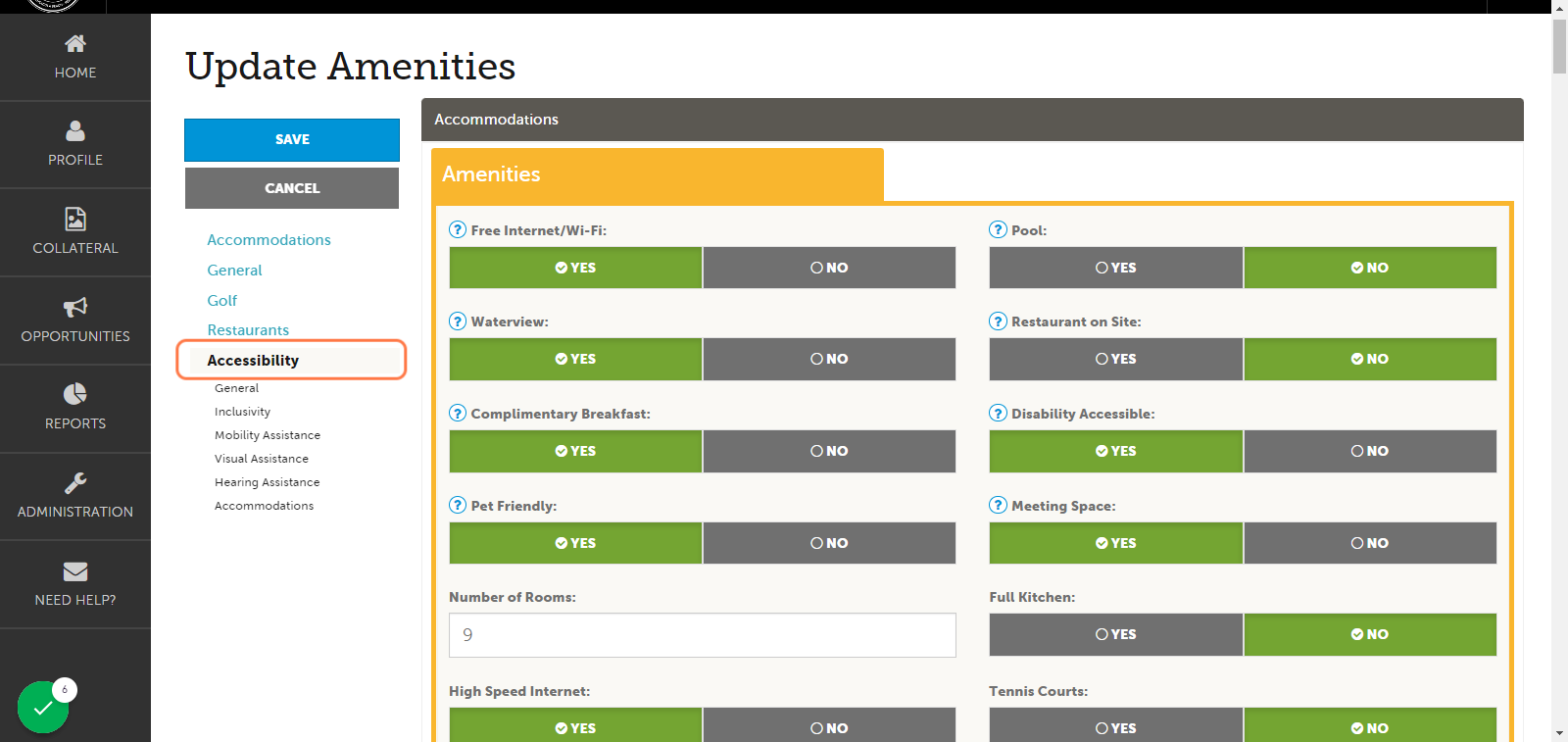
Task: Click the page vertical scrollbar thumb
Action: point(1559,46)
